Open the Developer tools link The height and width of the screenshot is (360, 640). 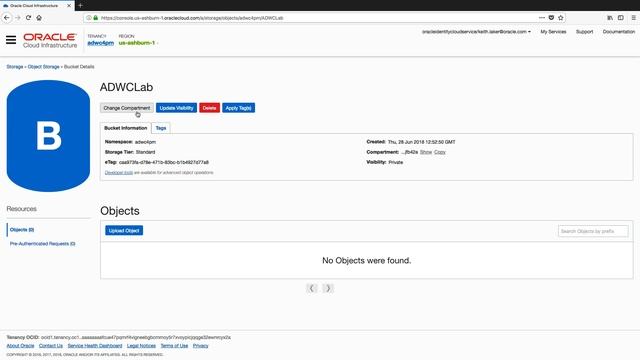pyautogui.click(x=119, y=172)
